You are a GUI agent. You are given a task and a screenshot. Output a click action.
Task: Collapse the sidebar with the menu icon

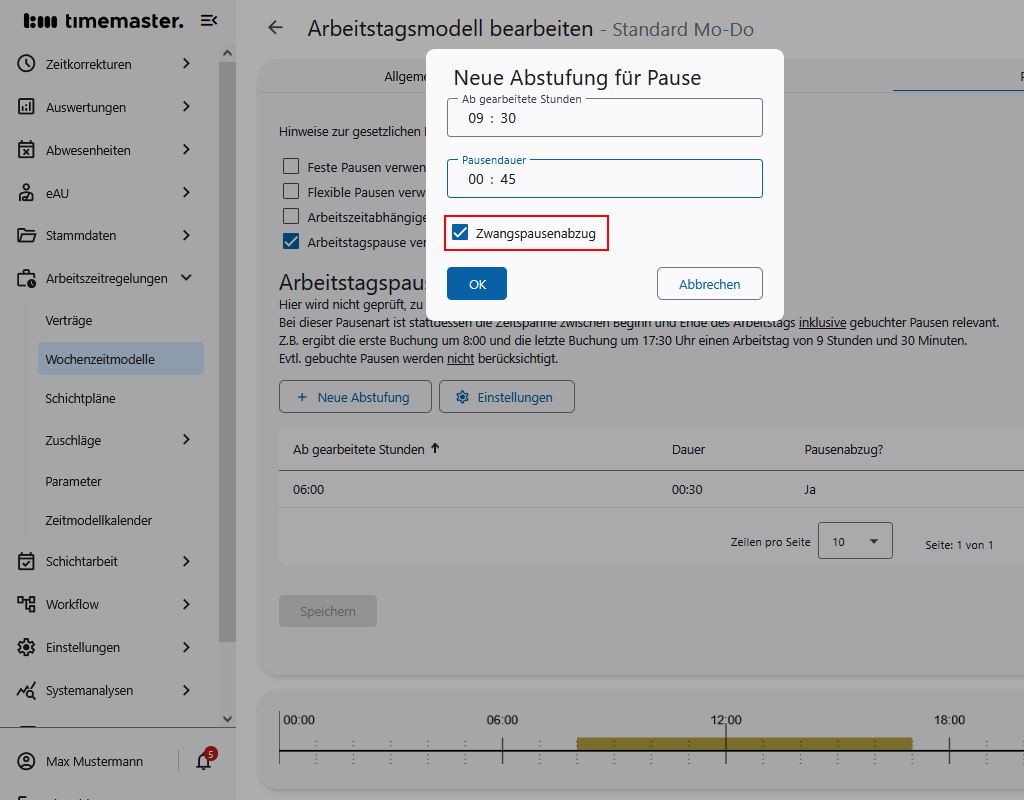pos(209,21)
